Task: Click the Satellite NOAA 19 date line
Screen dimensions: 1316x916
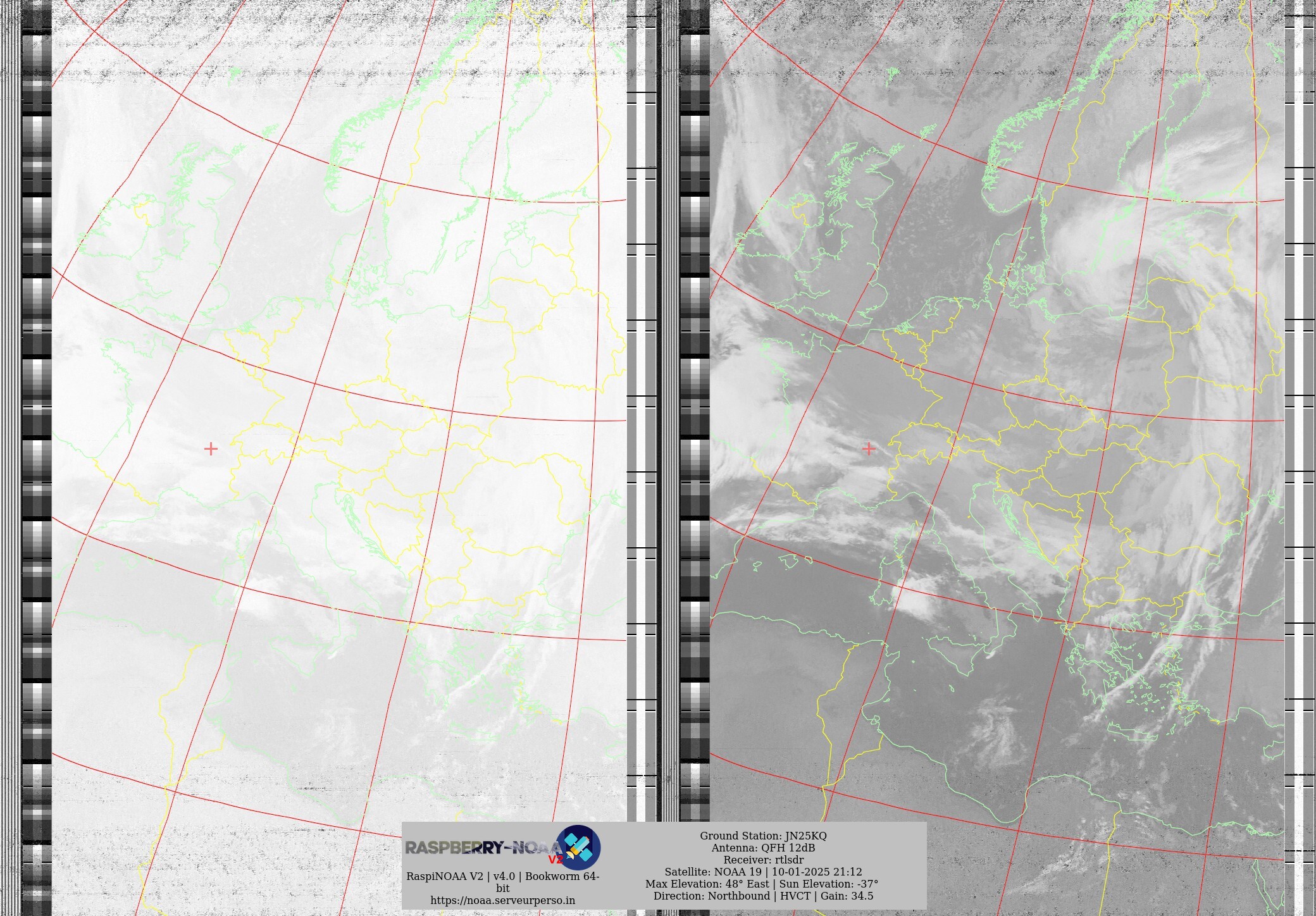Action: click(x=762, y=872)
